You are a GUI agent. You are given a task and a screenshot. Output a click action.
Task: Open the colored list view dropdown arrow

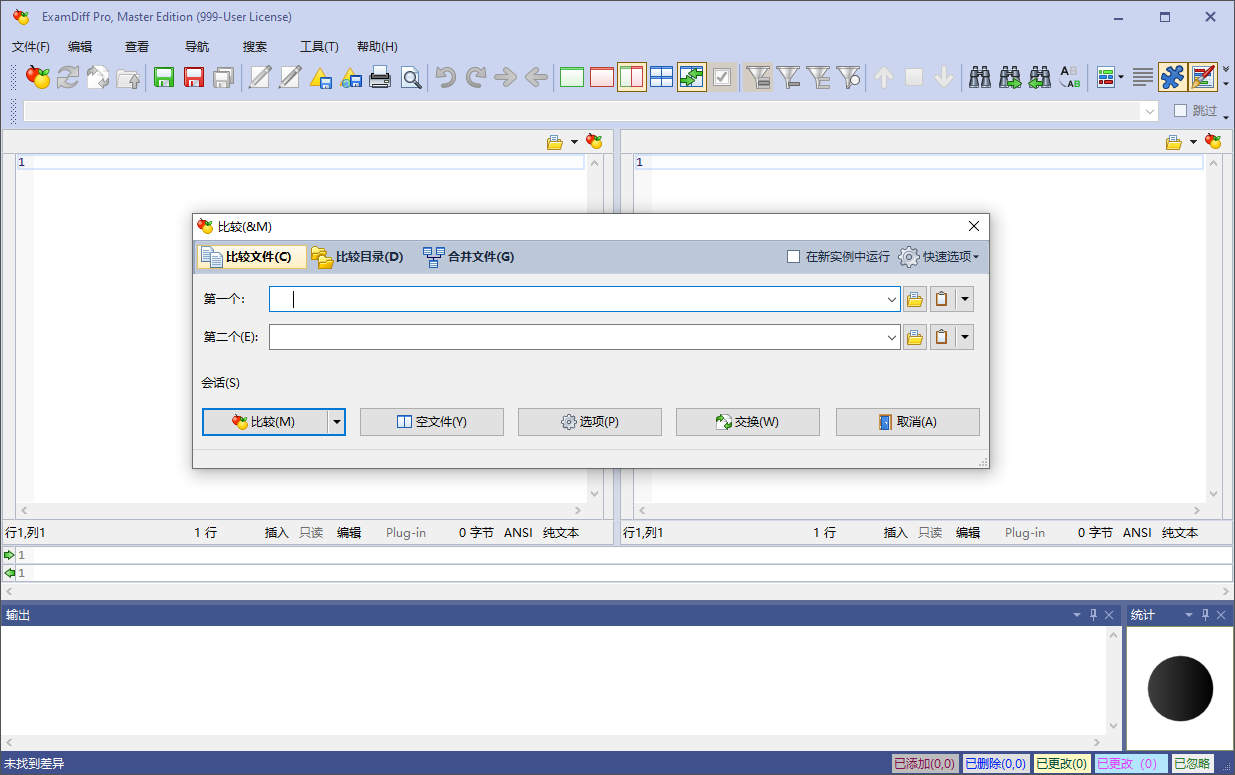[1121, 77]
